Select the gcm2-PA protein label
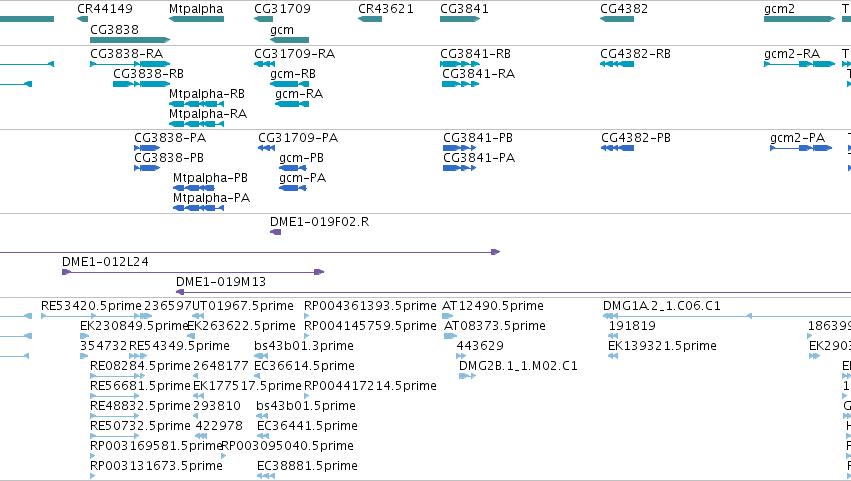The image size is (851, 481). tap(797, 138)
